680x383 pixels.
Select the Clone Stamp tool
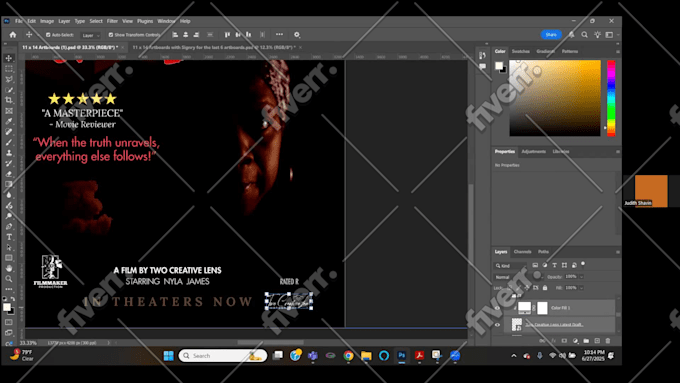(9, 153)
